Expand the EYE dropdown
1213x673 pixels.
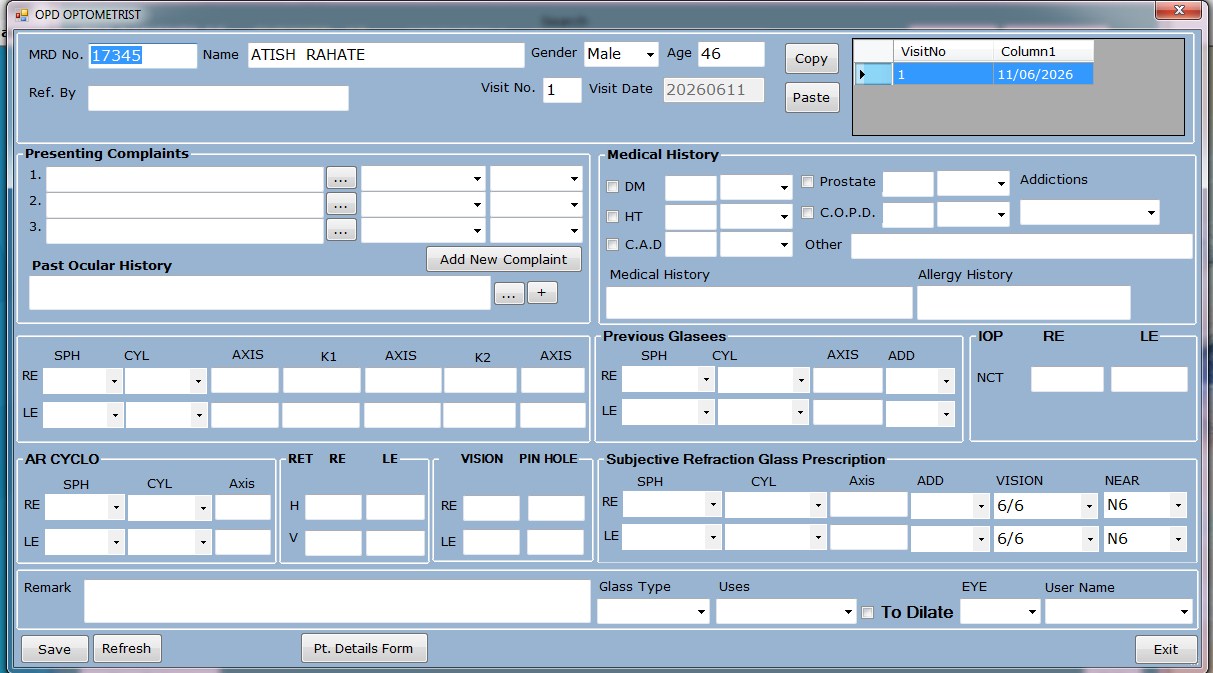(1000, 611)
